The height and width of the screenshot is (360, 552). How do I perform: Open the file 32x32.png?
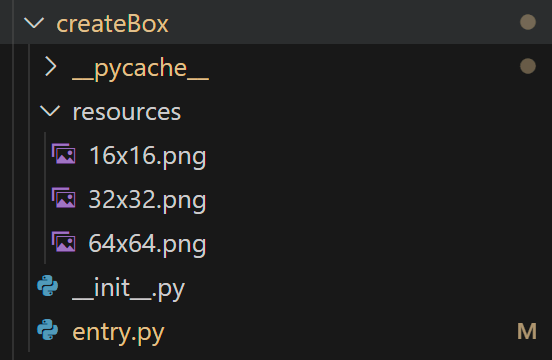point(148,200)
